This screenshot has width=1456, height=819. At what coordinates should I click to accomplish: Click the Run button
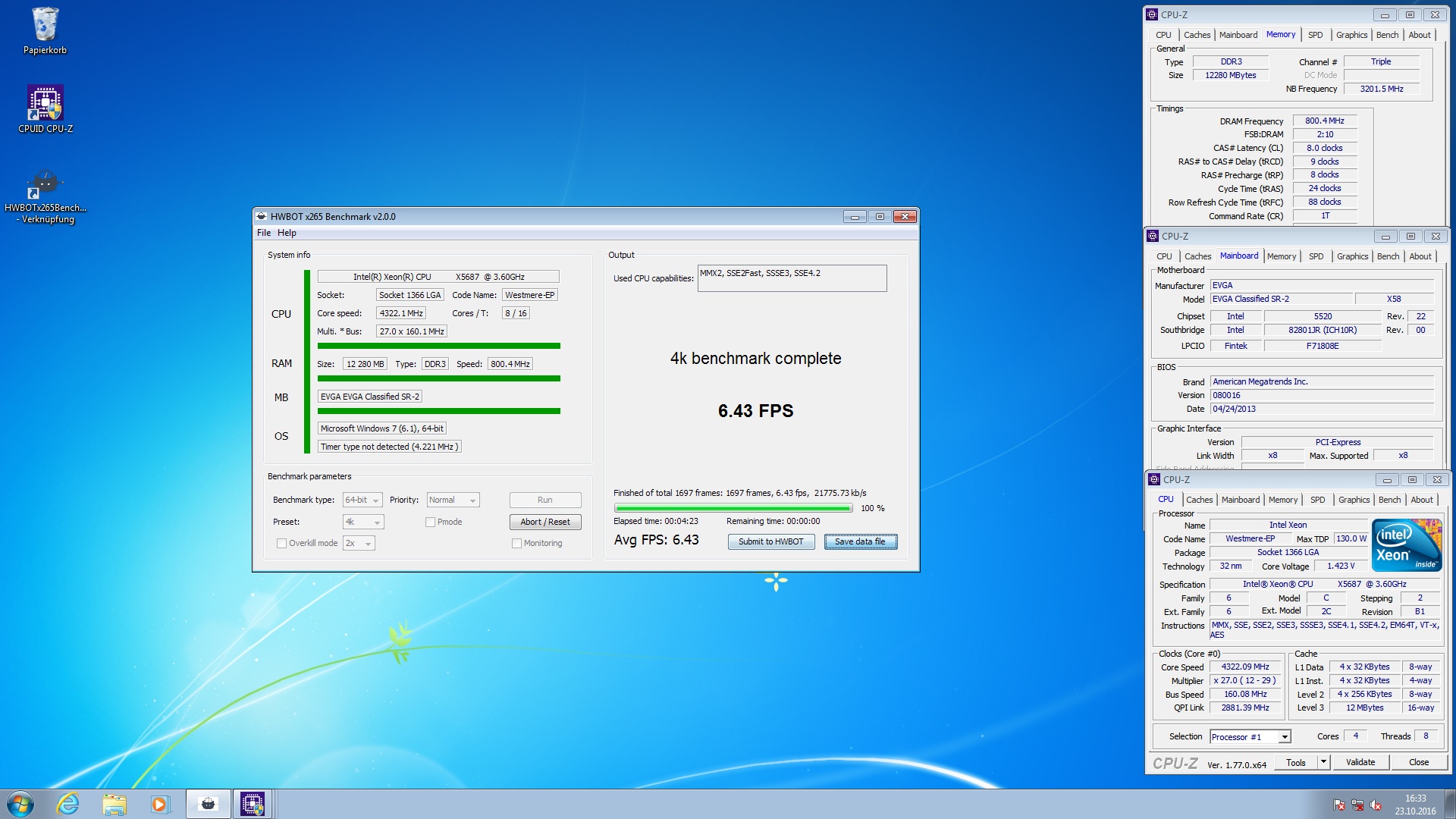(545, 500)
